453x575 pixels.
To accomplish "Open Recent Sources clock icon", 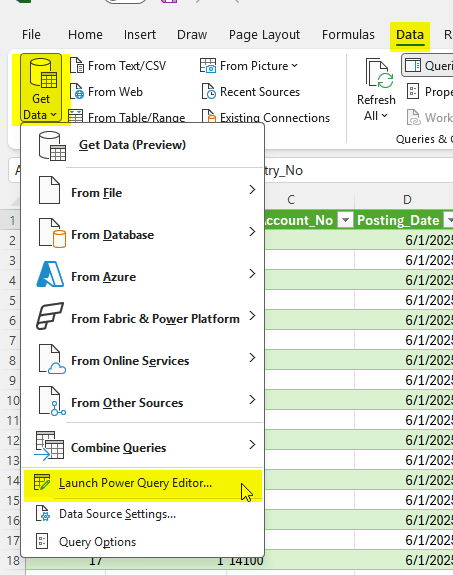I will [209, 92].
